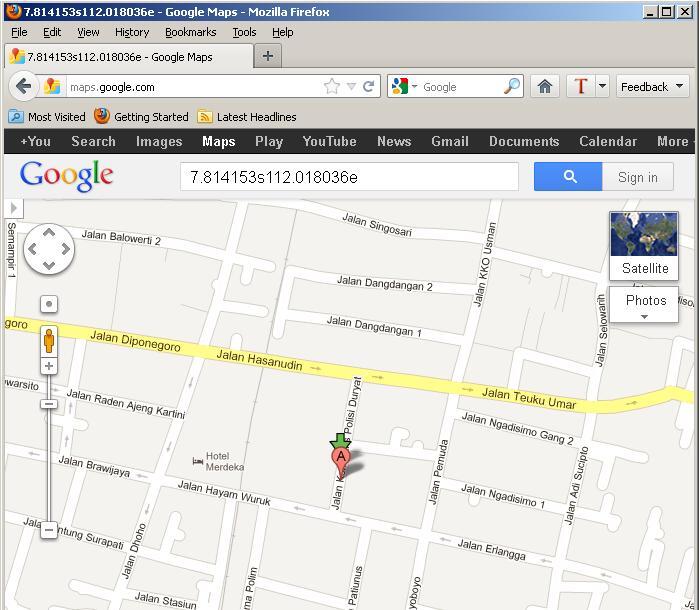Pan map down with bottom arrow
Image resolution: width=699 pixels, height=610 pixels.
point(49,265)
